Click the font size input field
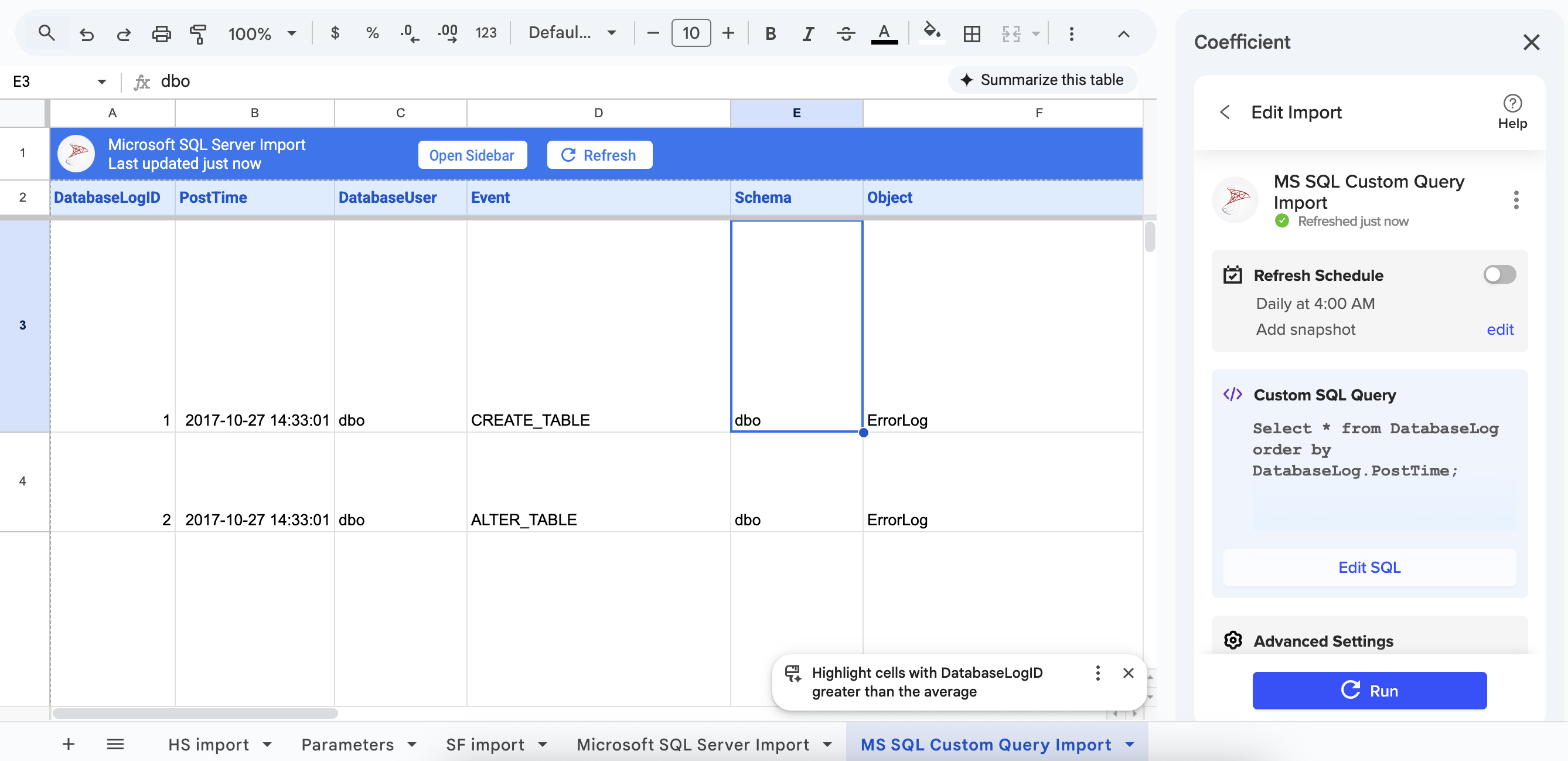This screenshot has width=1568, height=761. [690, 33]
